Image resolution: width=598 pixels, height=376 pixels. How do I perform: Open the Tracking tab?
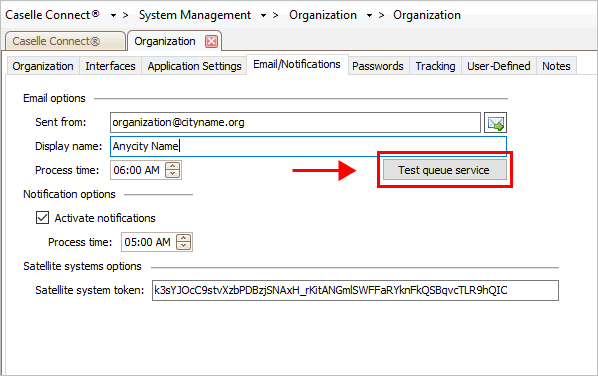click(435, 66)
